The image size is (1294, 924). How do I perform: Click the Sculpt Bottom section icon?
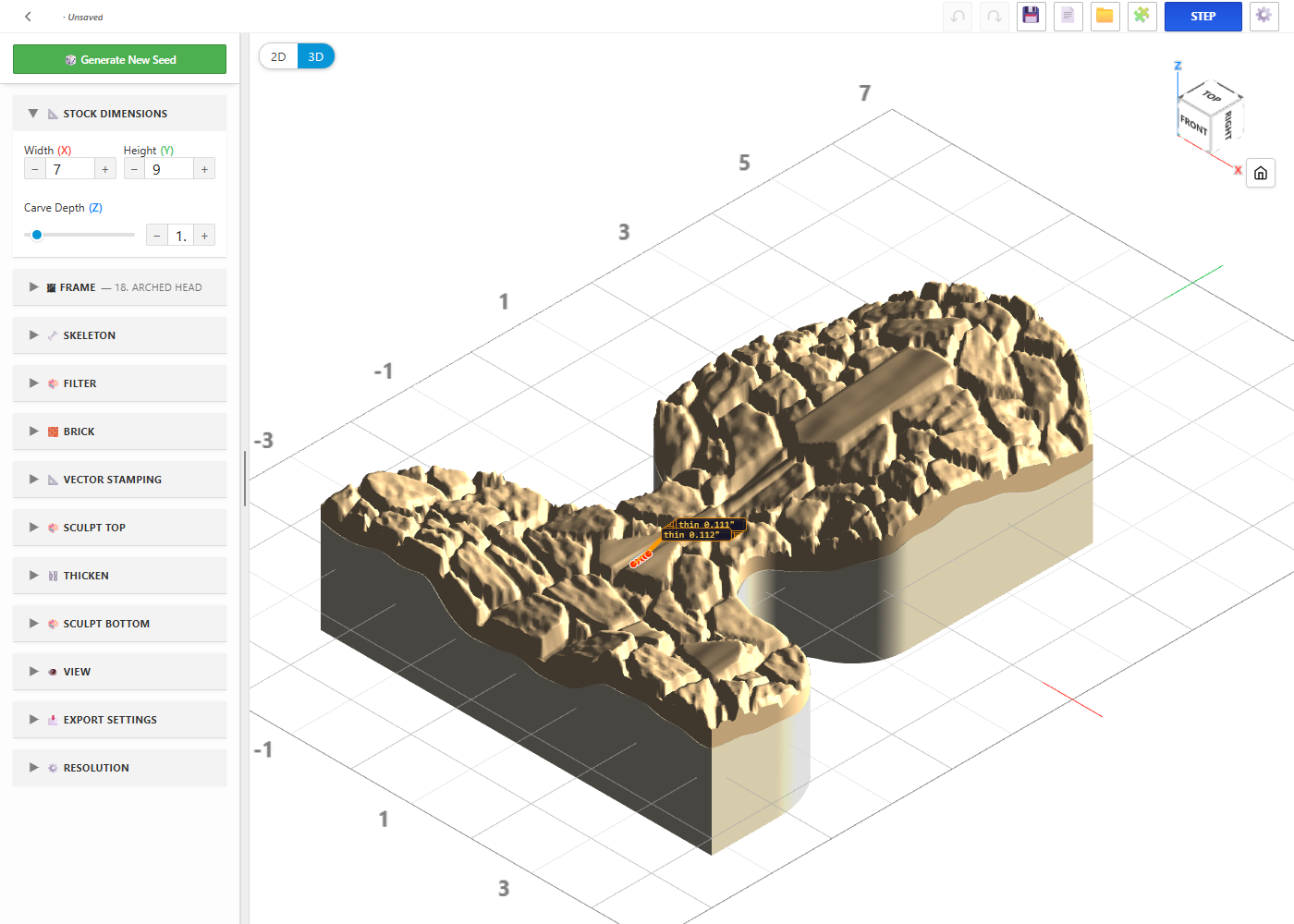pyautogui.click(x=53, y=624)
